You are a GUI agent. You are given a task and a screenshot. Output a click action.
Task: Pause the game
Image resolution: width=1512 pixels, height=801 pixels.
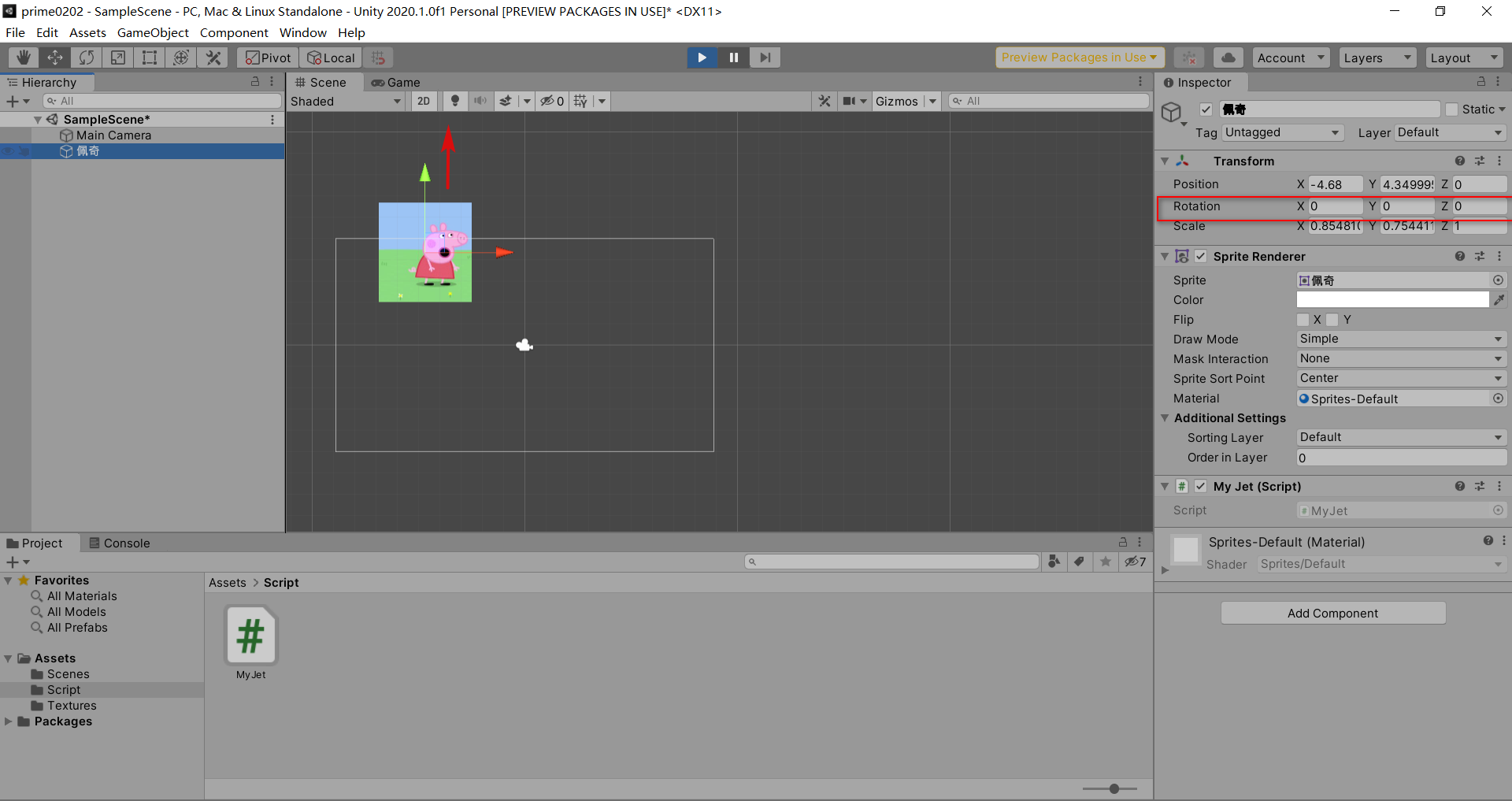pos(733,57)
